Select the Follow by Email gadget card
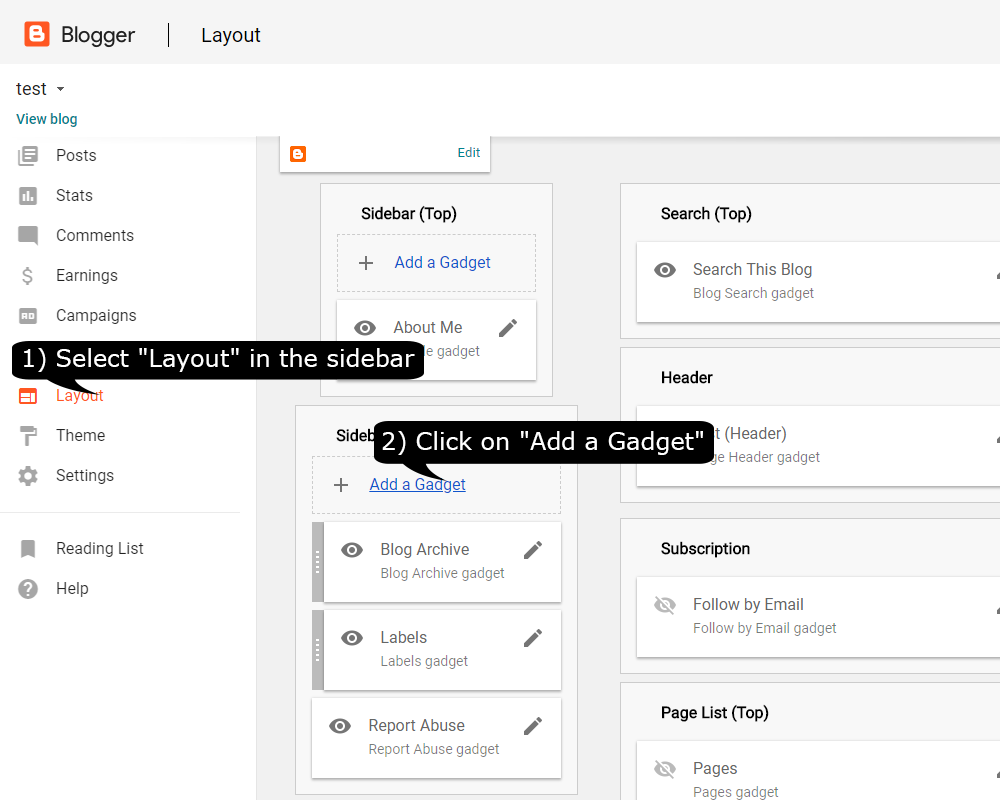This screenshot has height=800, width=1000. coord(818,617)
